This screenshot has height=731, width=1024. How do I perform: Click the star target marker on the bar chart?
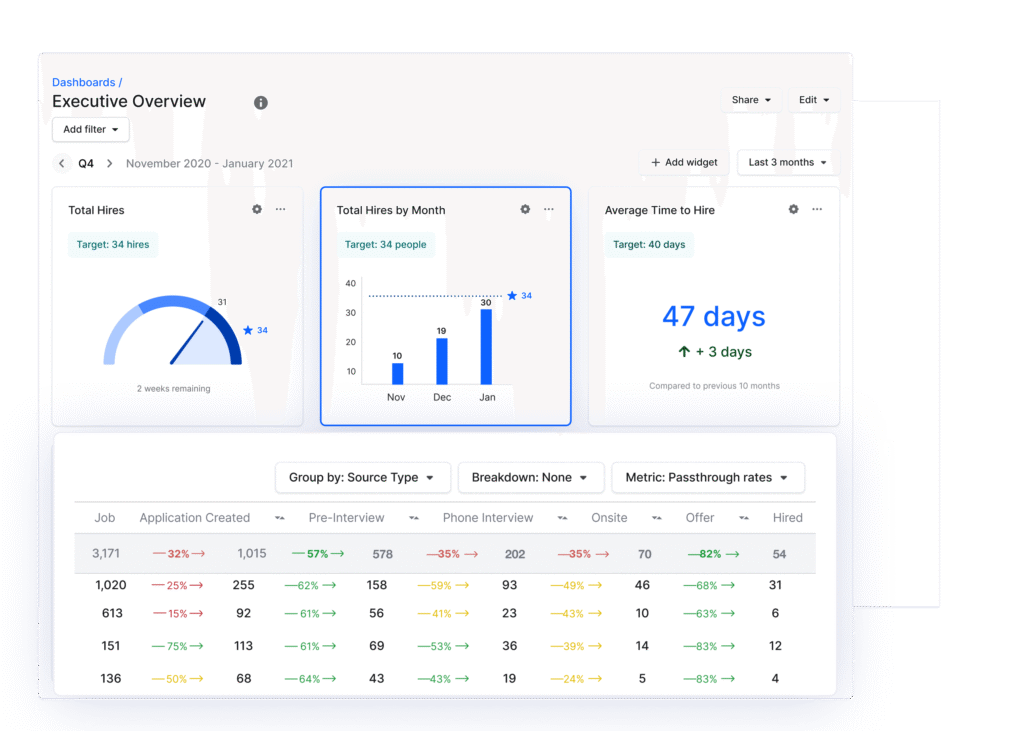[x=512, y=295]
